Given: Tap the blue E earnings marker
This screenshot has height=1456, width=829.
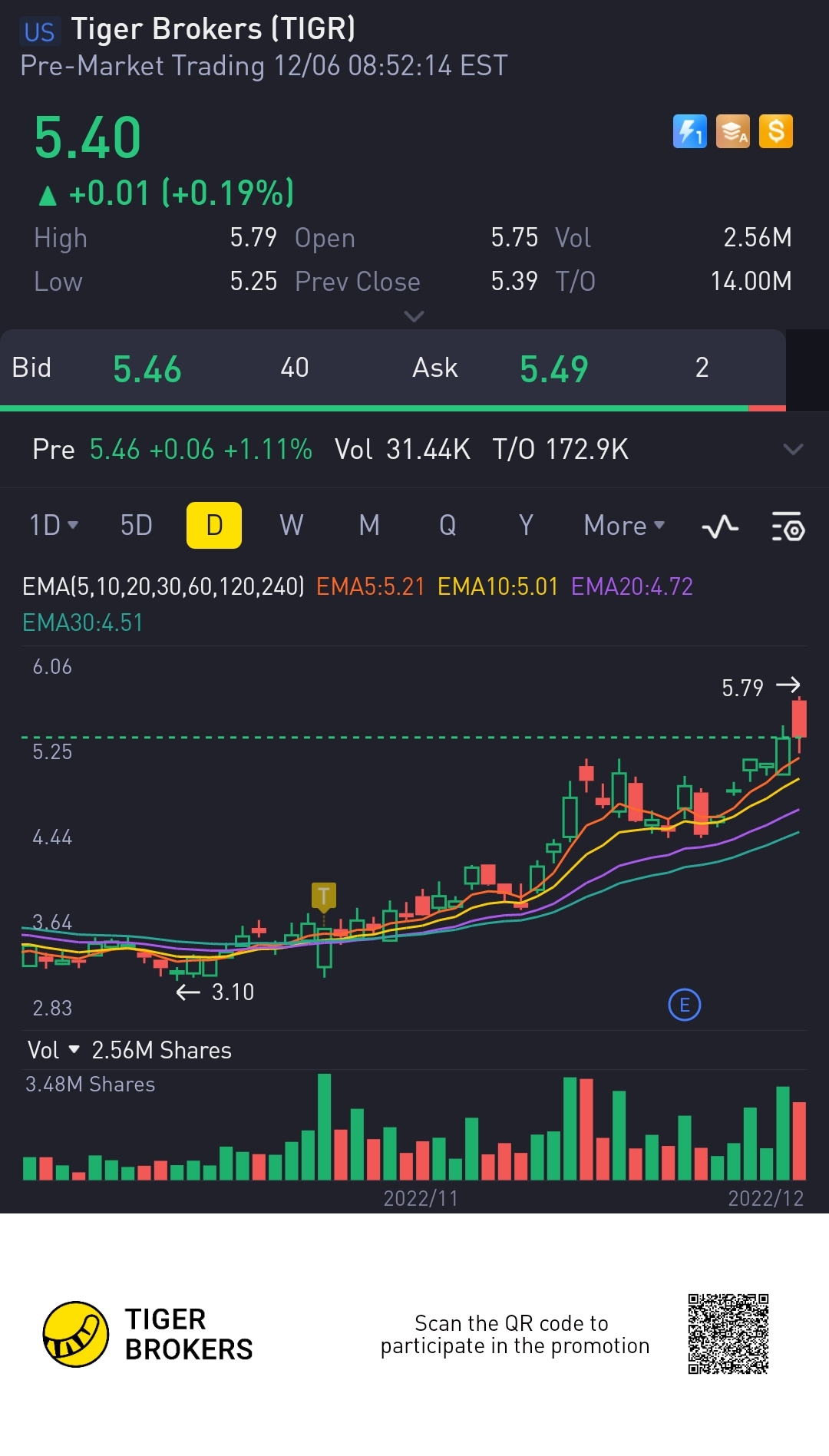Looking at the screenshot, I should pyautogui.click(x=685, y=1005).
